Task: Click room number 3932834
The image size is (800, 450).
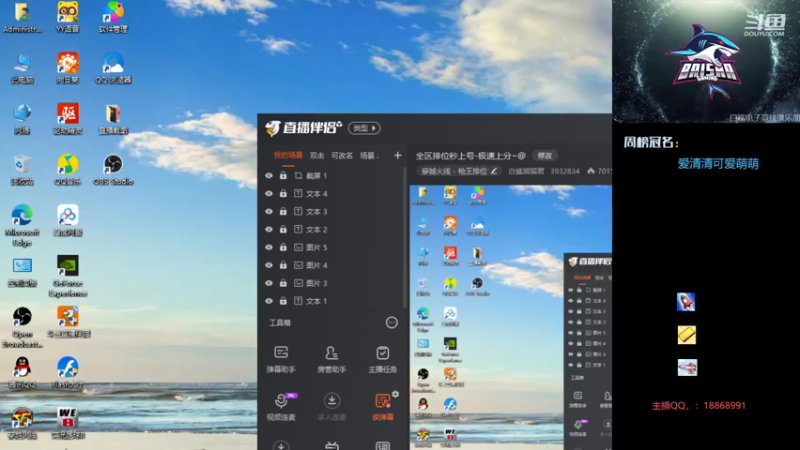Action: pos(565,171)
